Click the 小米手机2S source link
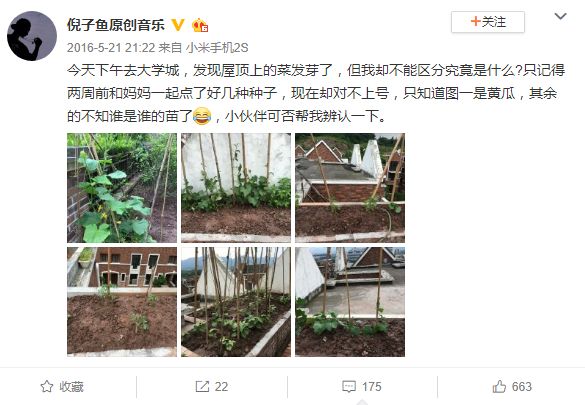The width and height of the screenshot is (585, 405). (217, 48)
